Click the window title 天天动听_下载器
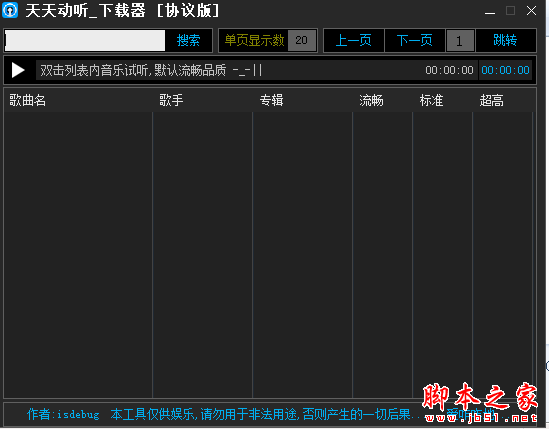549x429 pixels. [x=85, y=11]
